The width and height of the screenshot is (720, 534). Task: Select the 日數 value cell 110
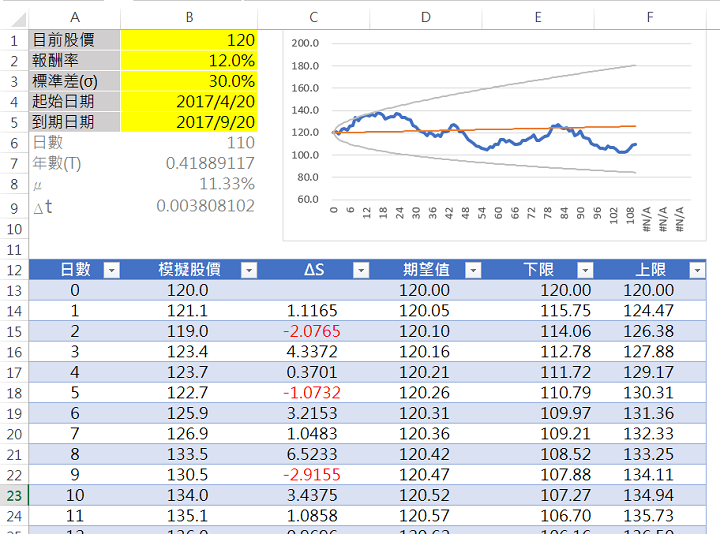click(x=189, y=143)
